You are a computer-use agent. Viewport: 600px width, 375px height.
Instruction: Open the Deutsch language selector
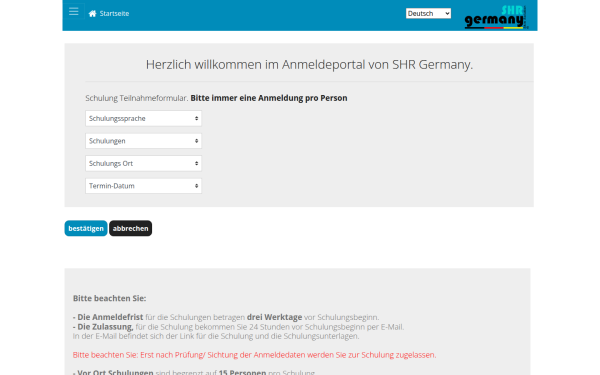pyautogui.click(x=428, y=13)
